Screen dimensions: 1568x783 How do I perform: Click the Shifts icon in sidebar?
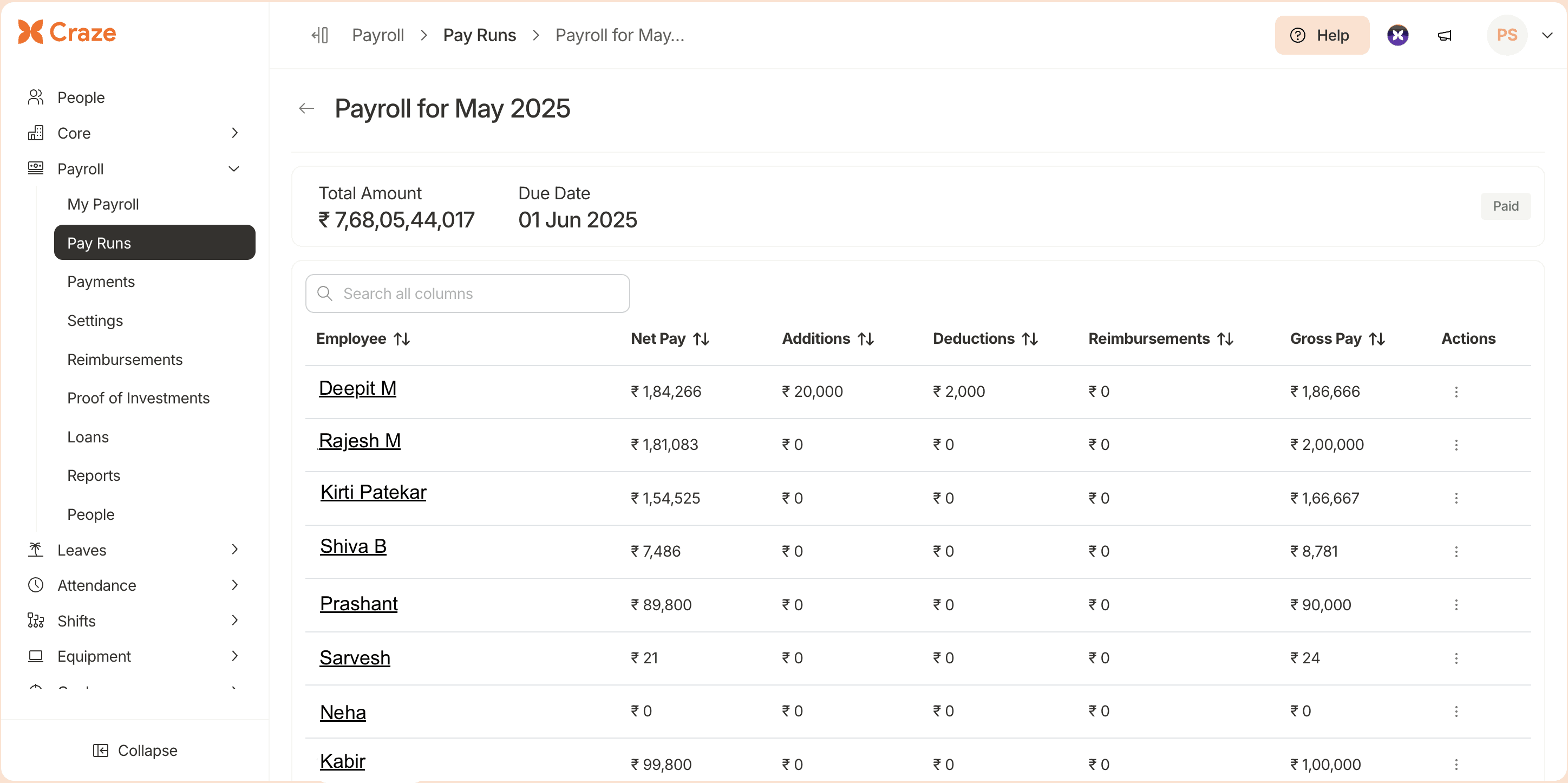pyautogui.click(x=35, y=620)
